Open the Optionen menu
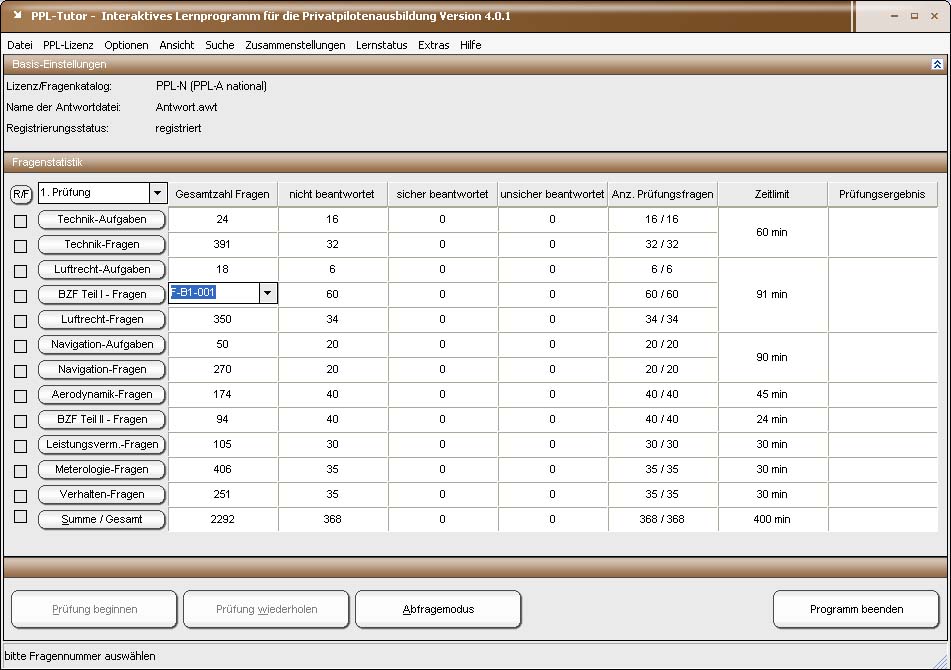 click(x=126, y=45)
